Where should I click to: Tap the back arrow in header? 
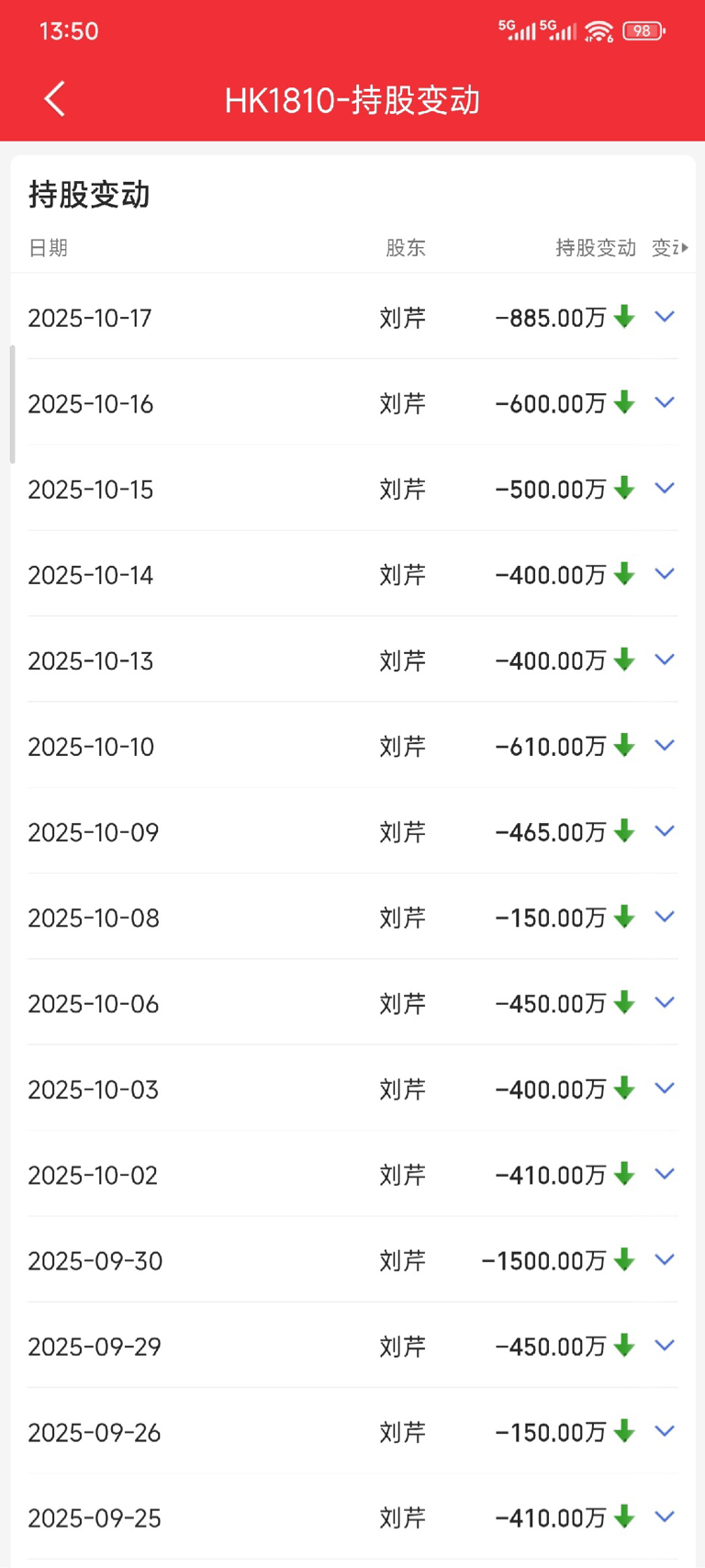[55, 99]
